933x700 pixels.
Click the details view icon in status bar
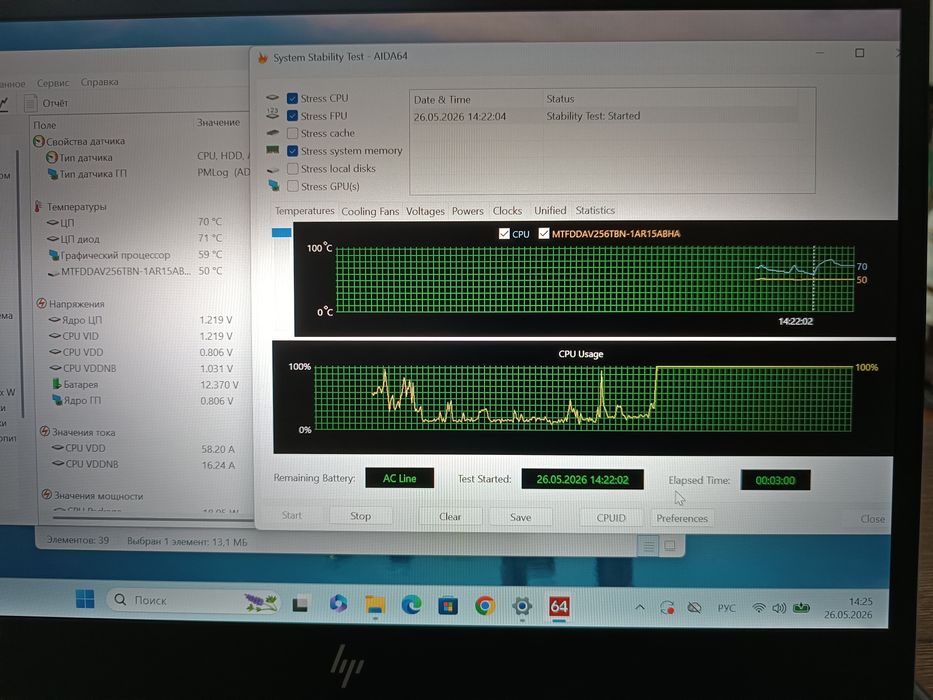pos(649,545)
